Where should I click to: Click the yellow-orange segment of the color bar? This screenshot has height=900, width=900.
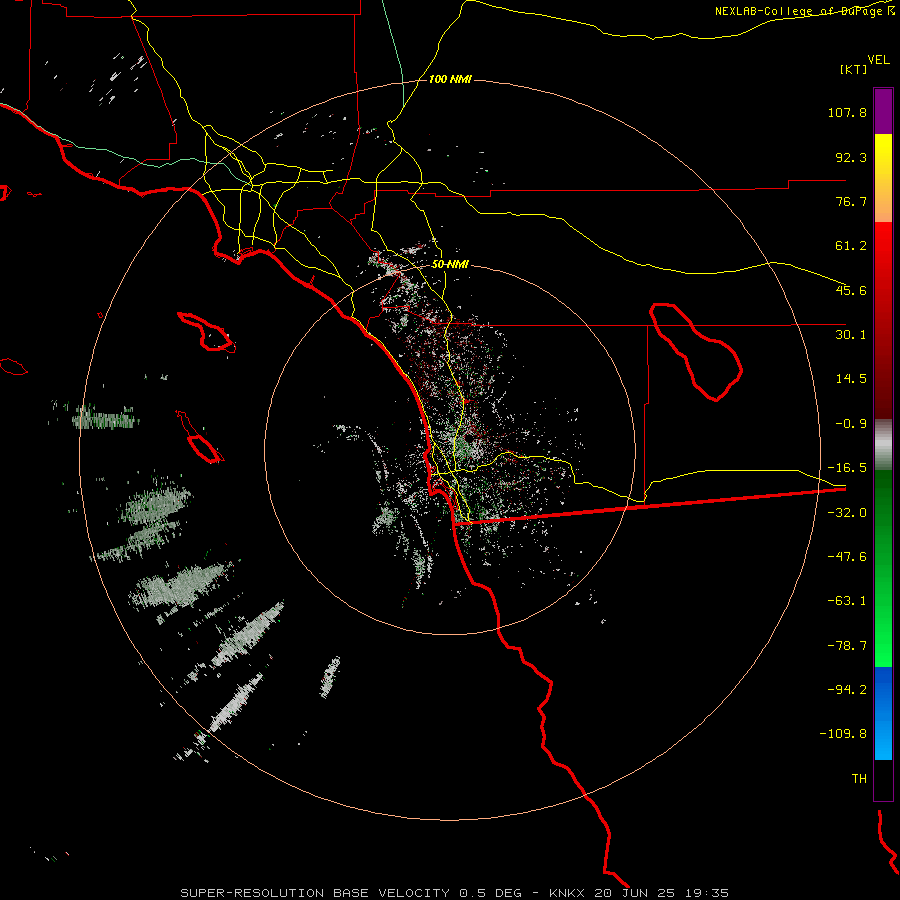(883, 178)
